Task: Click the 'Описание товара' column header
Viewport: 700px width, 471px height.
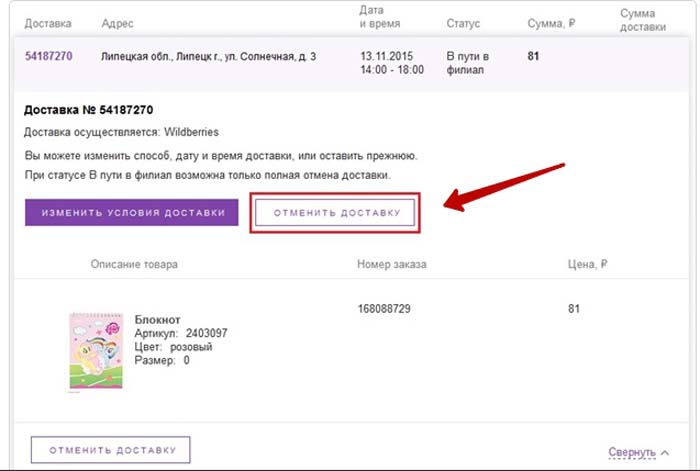Action: (134, 264)
